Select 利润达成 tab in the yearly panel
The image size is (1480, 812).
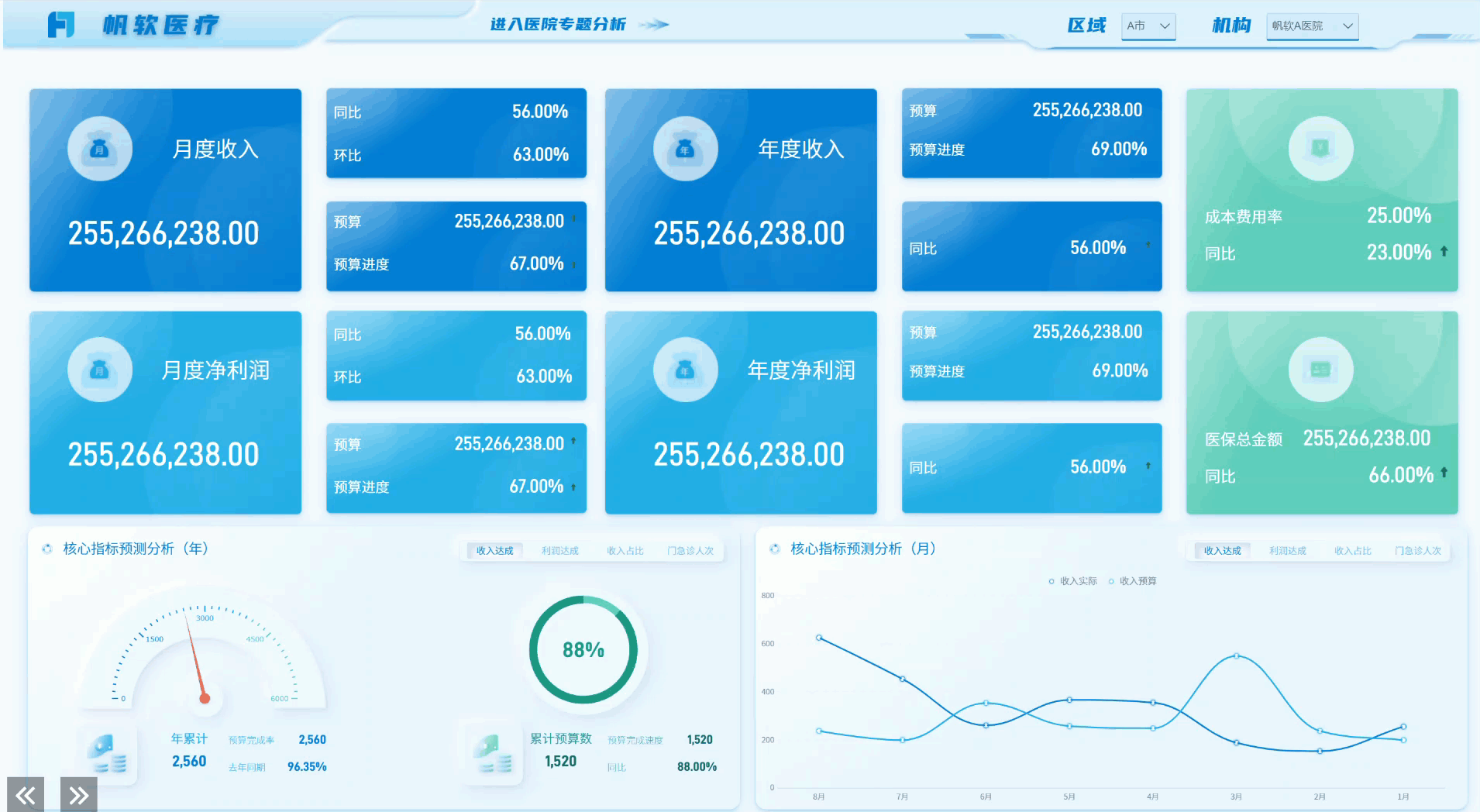[560, 551]
